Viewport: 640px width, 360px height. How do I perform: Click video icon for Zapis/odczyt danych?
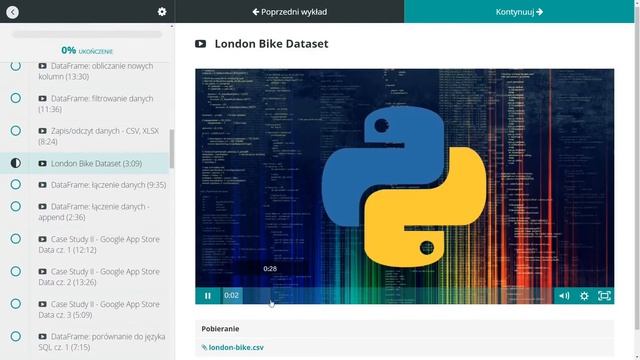coord(42,131)
